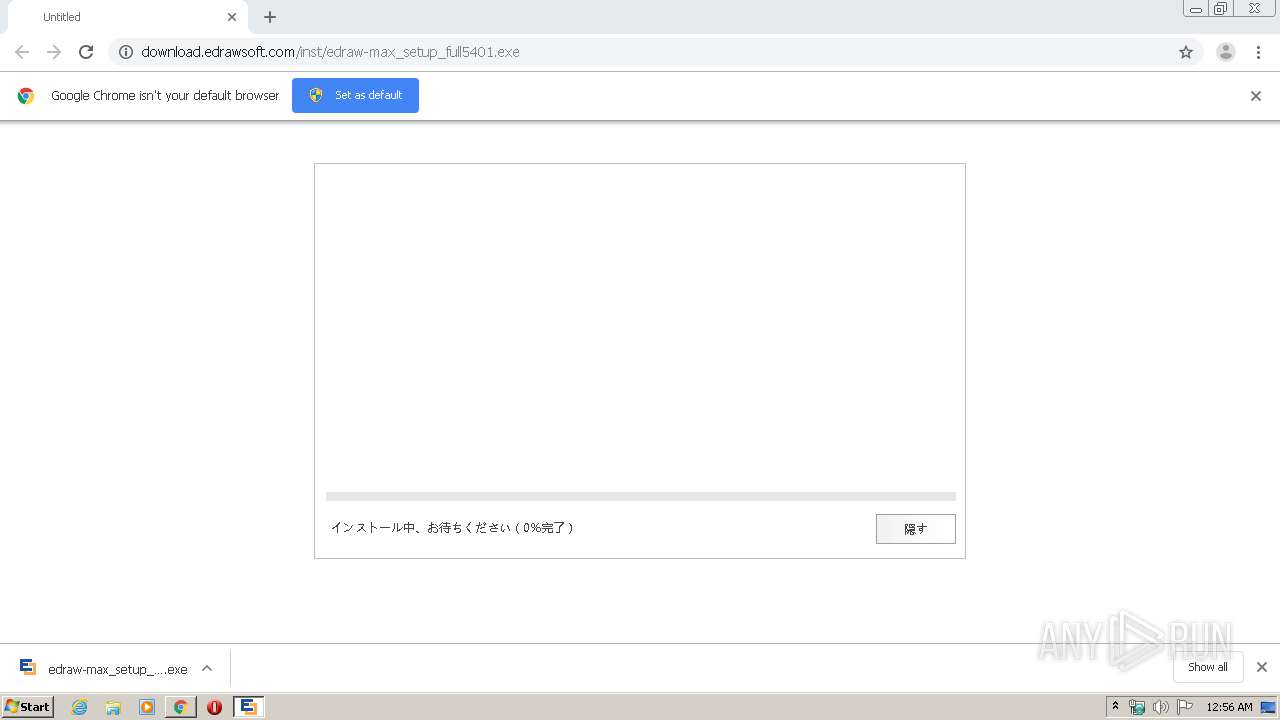Open network status tray icon
The height and width of the screenshot is (720, 1280).
point(1137,707)
